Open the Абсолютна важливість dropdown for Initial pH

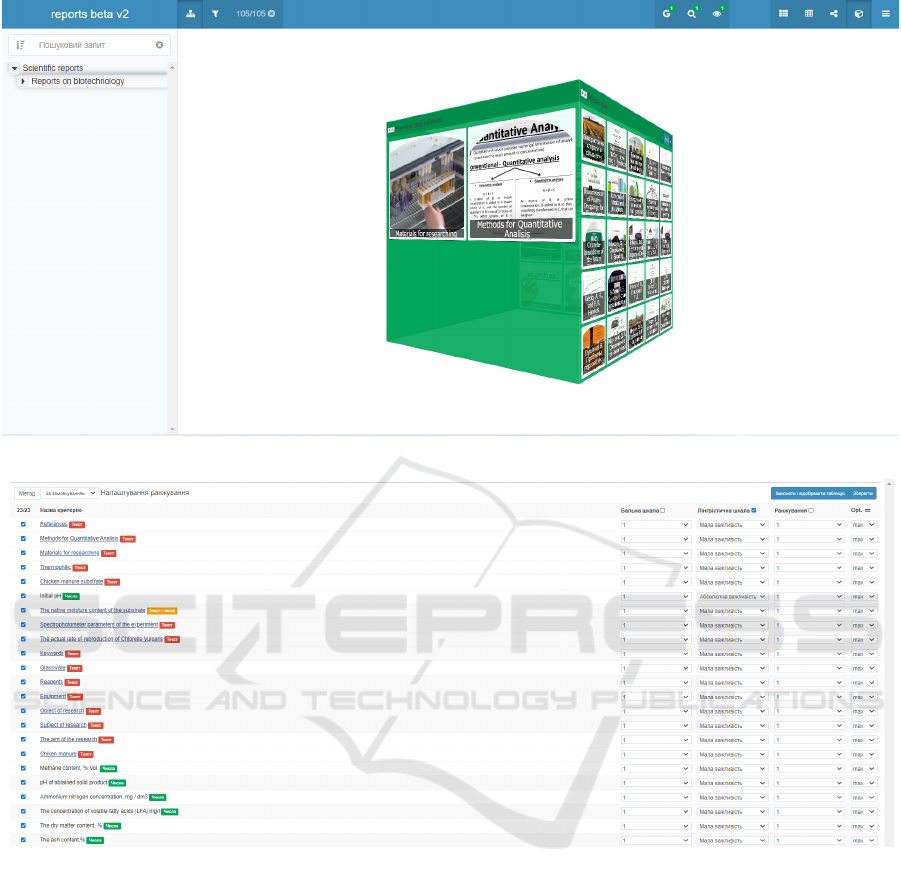pyautogui.click(x=732, y=596)
